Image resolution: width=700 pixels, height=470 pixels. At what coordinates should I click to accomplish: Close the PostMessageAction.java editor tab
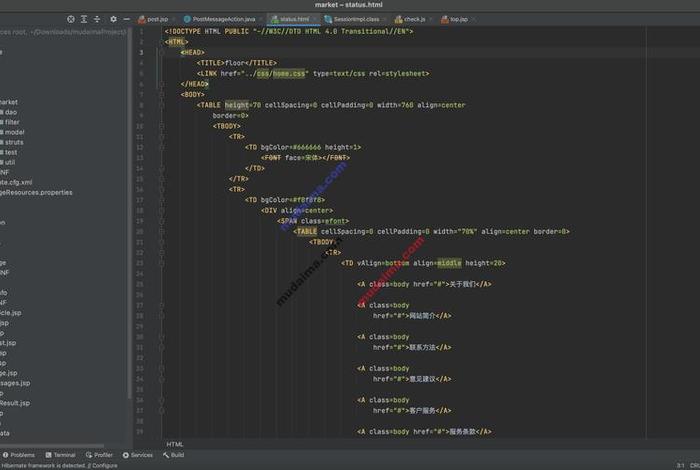click(261, 19)
